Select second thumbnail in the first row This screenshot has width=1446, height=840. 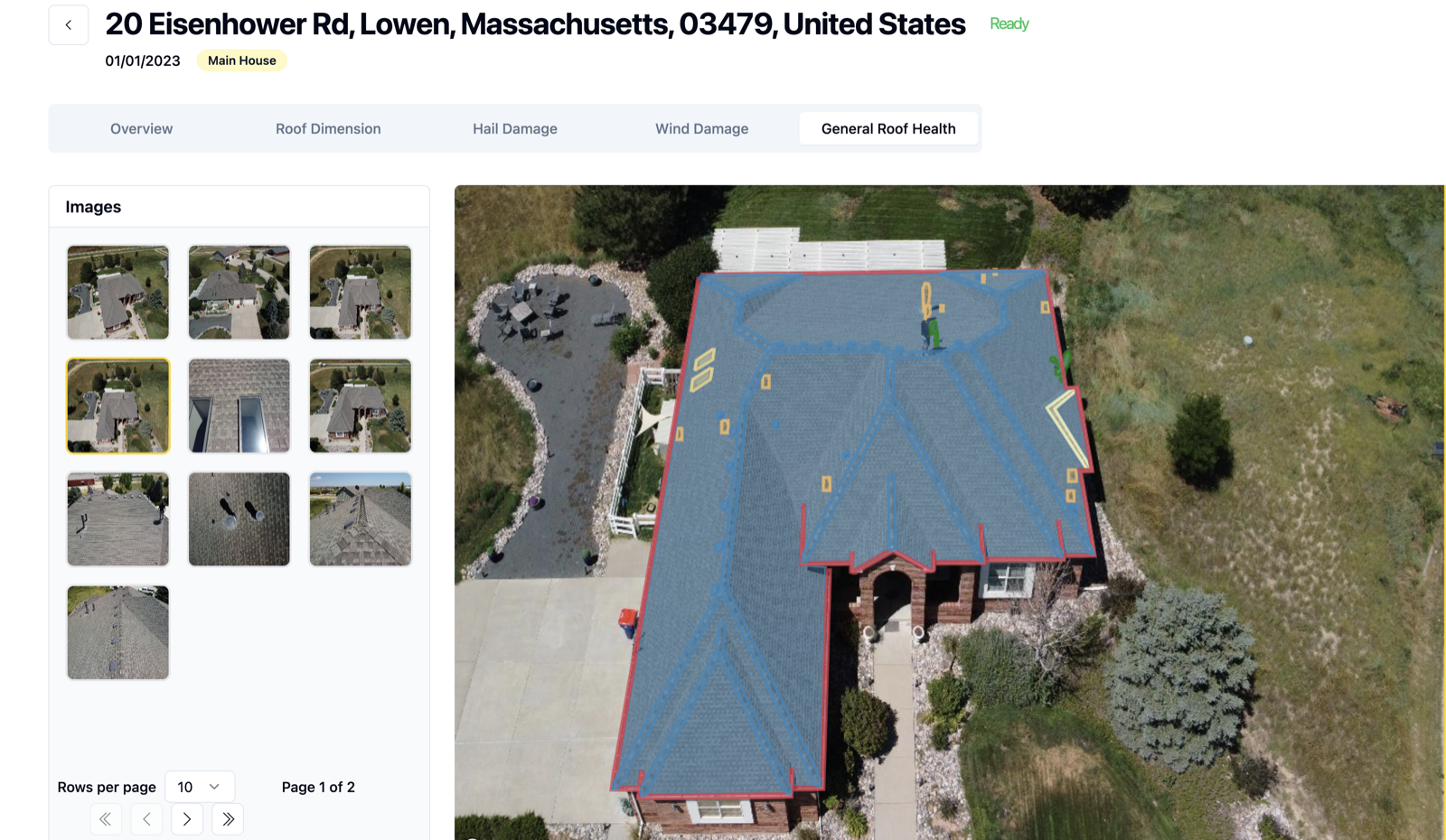(x=239, y=293)
